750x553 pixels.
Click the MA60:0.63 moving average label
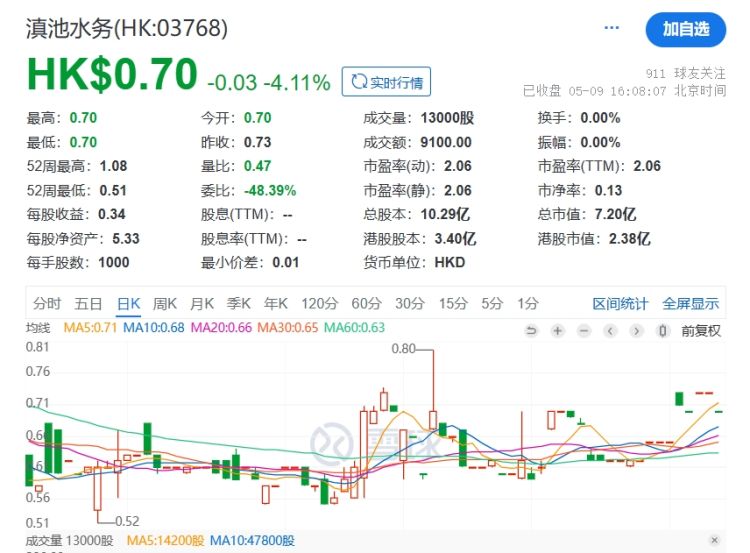pos(354,328)
